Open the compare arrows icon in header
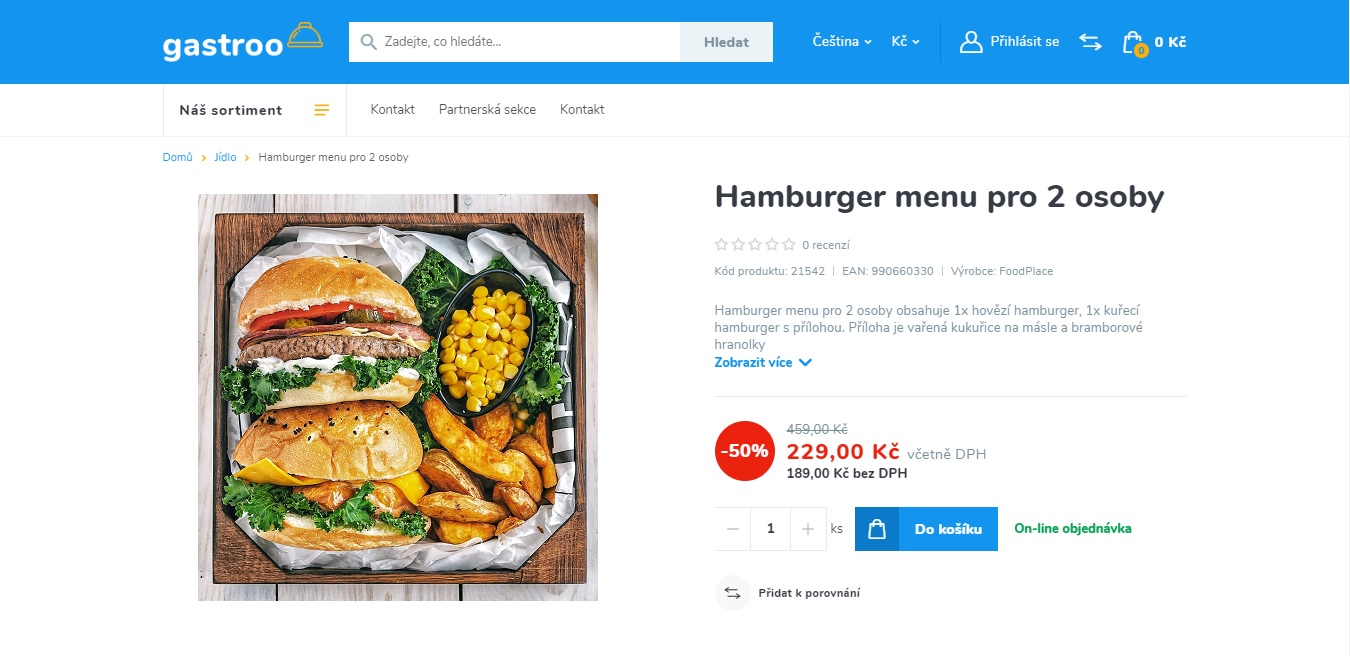 [x=1090, y=42]
